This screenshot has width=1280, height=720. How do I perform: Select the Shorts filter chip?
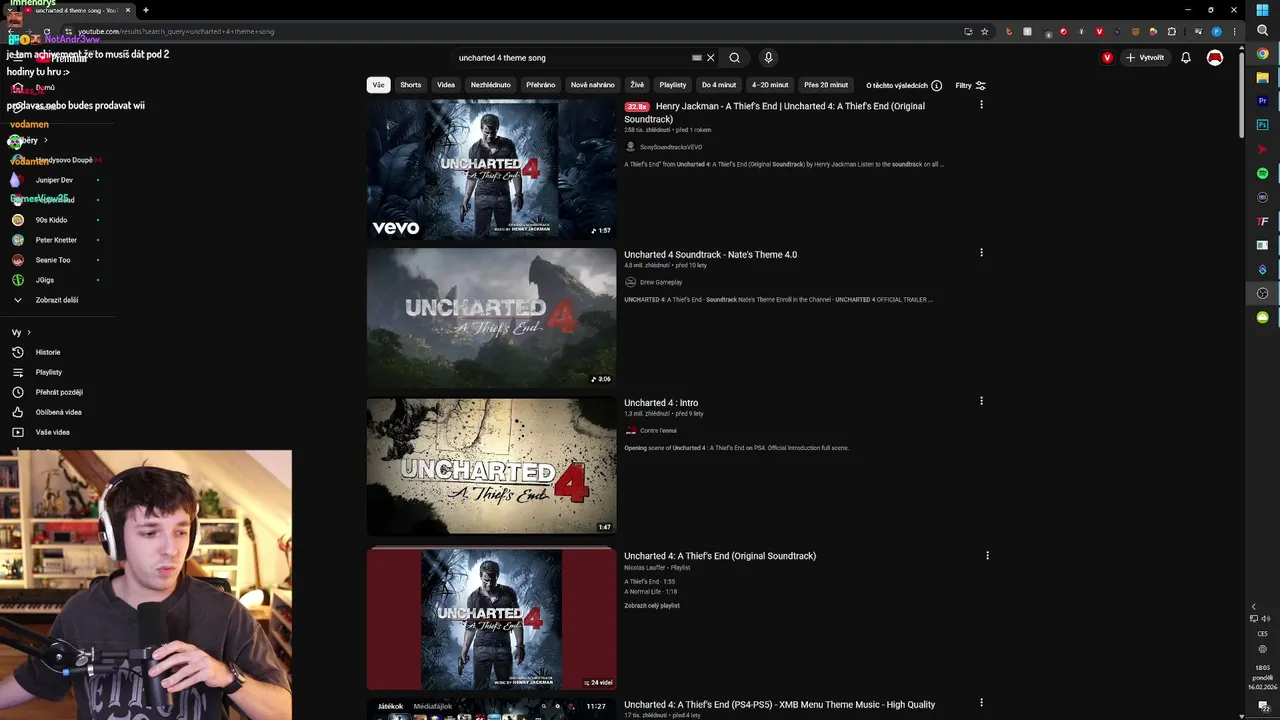[x=411, y=85]
